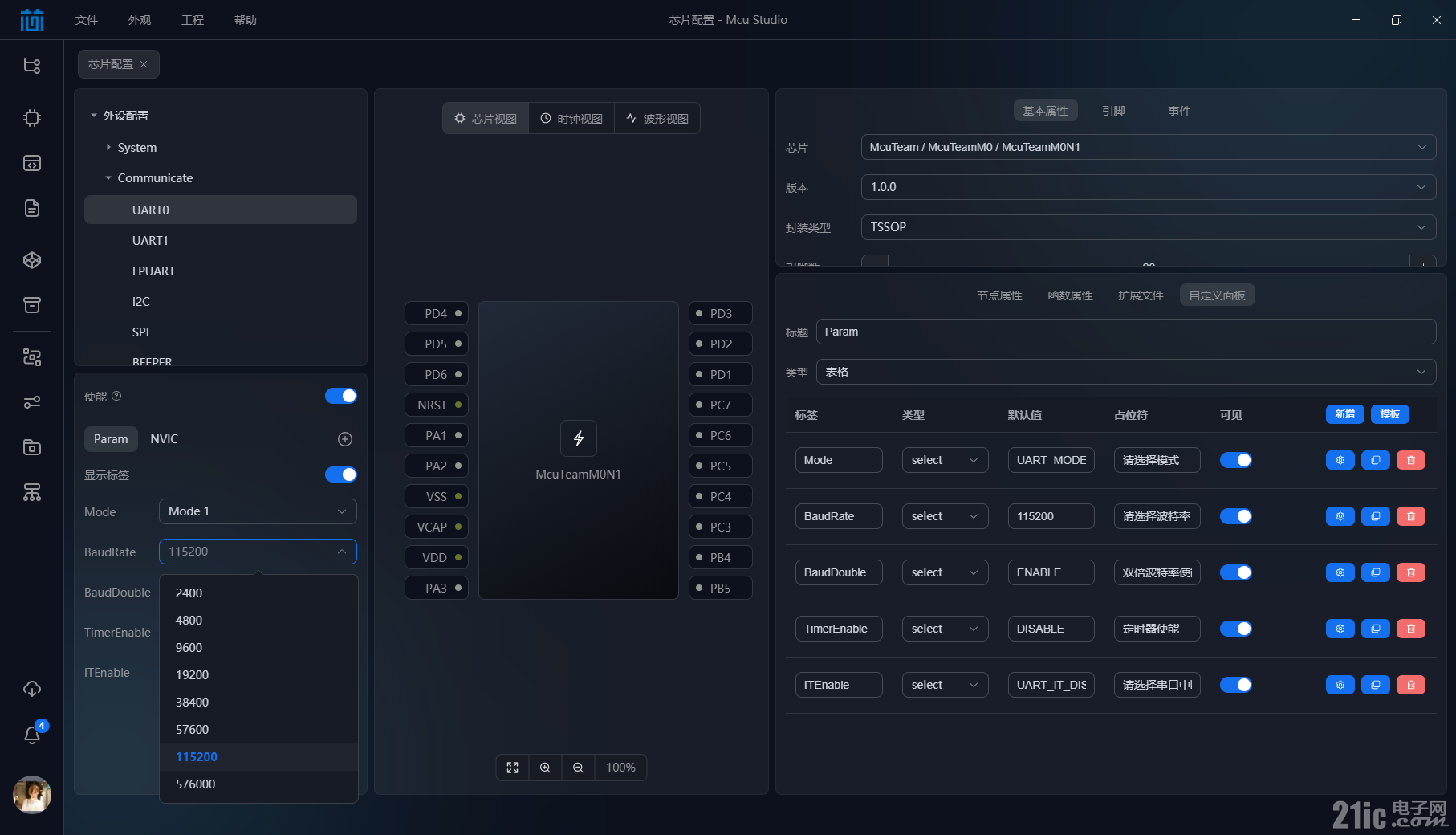The width and height of the screenshot is (1456, 835).
Task: Copy the Mode row
Action: click(1375, 460)
